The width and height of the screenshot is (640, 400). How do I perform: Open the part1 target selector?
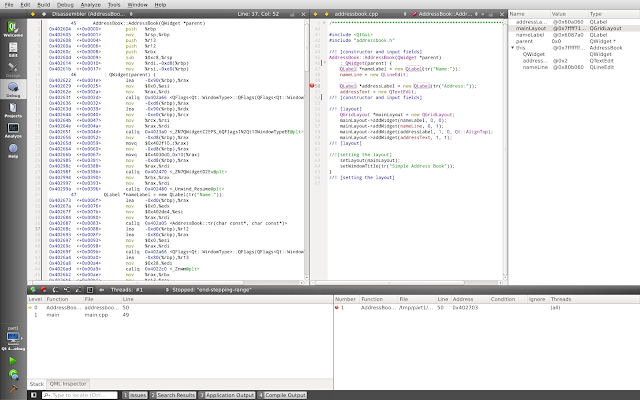13,338
